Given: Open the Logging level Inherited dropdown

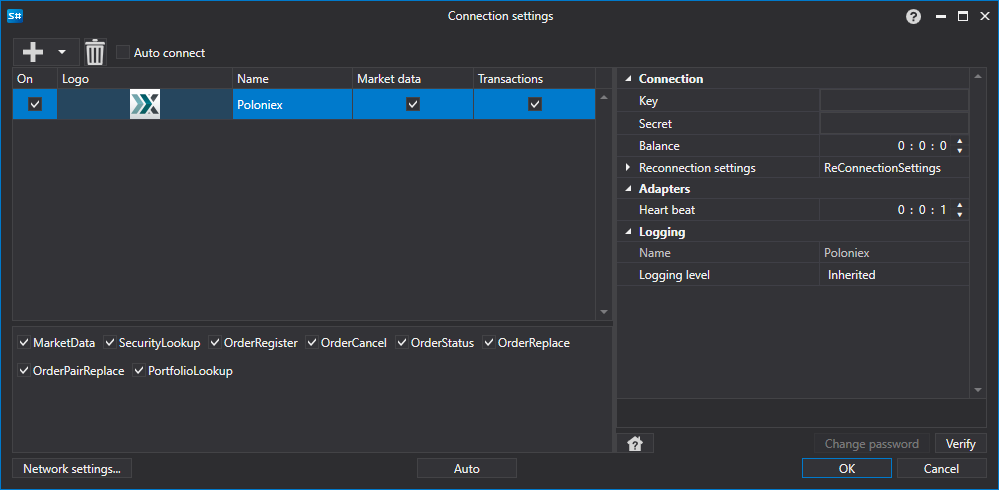Looking at the screenshot, I should [894, 275].
